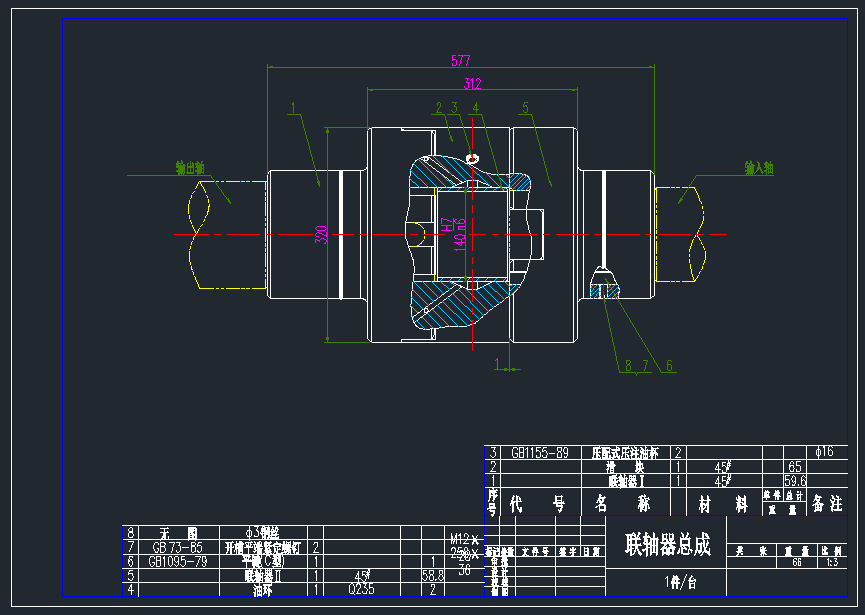Image resolution: width=865 pixels, height=615 pixels.
Task: Select the part name φ3钢丝
Action: 263,533
